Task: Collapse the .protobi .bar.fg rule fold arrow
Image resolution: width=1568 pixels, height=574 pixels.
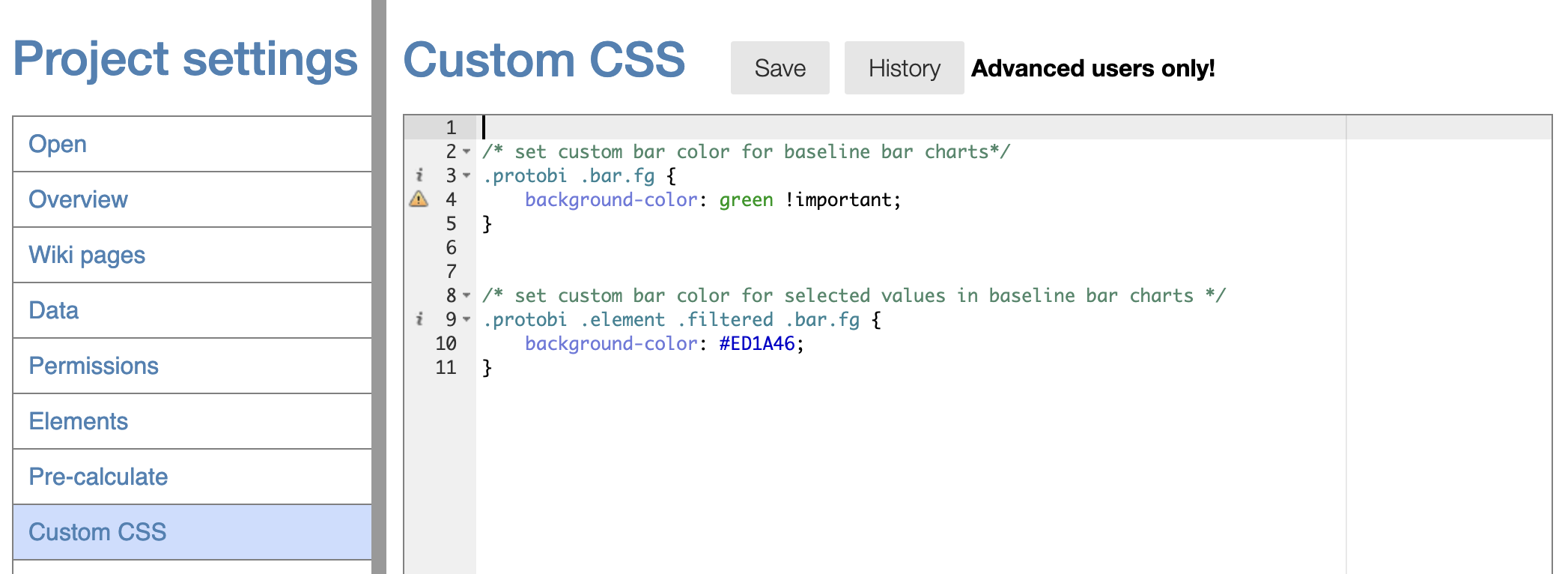Action: [x=467, y=175]
